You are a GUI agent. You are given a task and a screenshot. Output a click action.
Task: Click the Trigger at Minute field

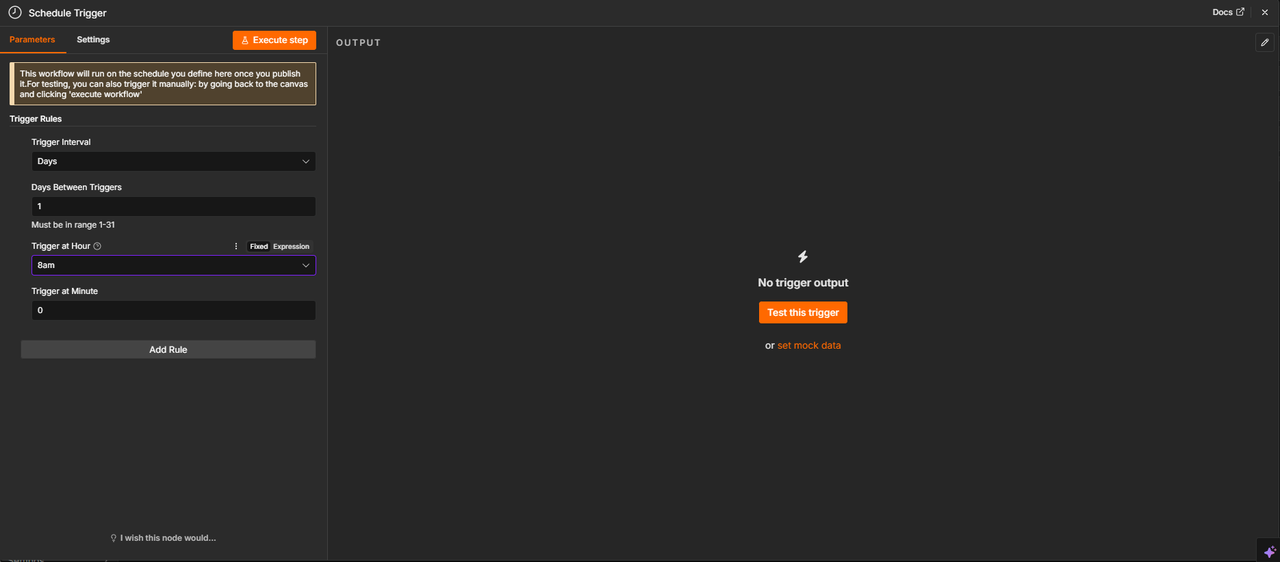(173, 310)
